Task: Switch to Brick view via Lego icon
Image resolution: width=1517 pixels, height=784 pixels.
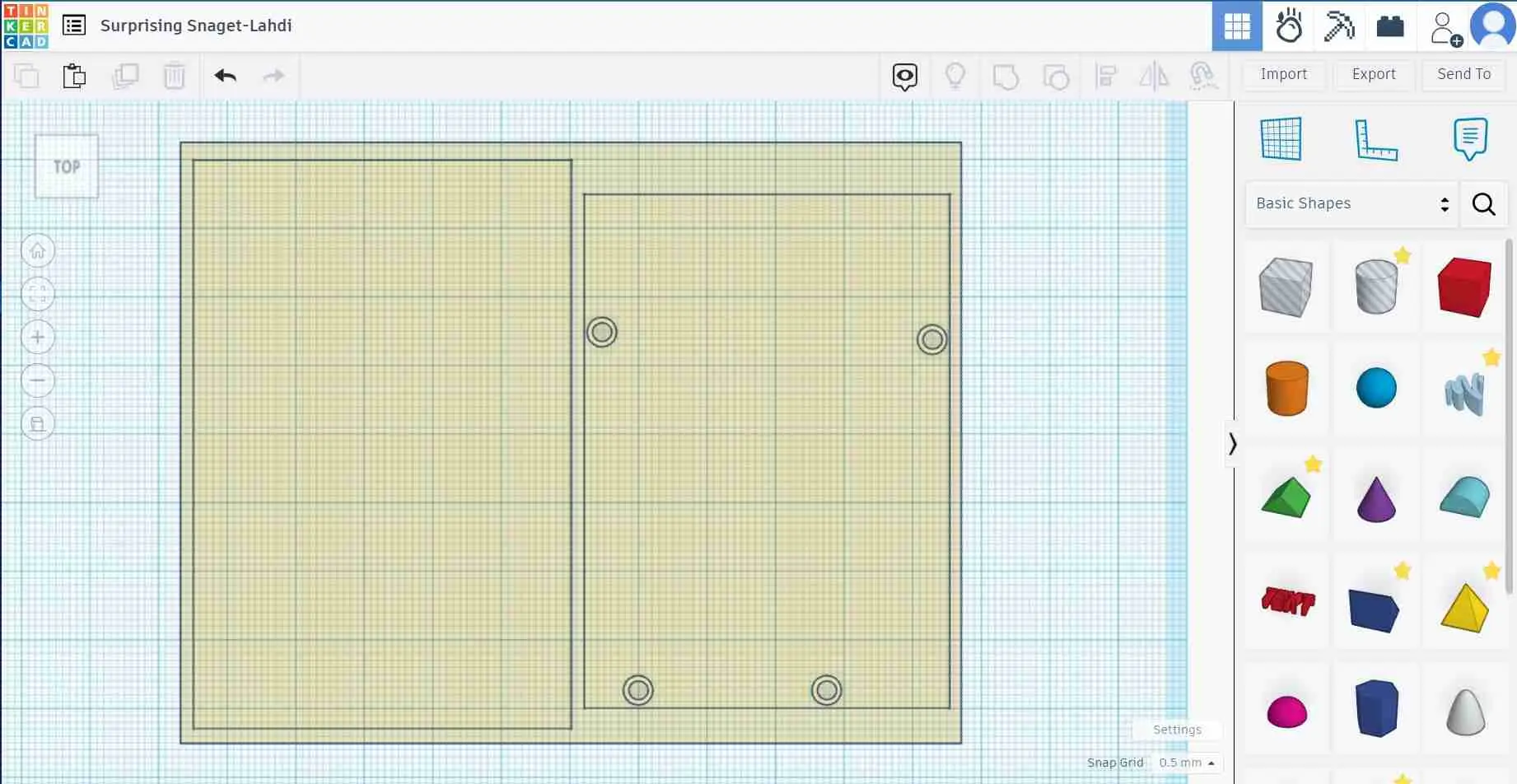Action: click(x=1390, y=26)
